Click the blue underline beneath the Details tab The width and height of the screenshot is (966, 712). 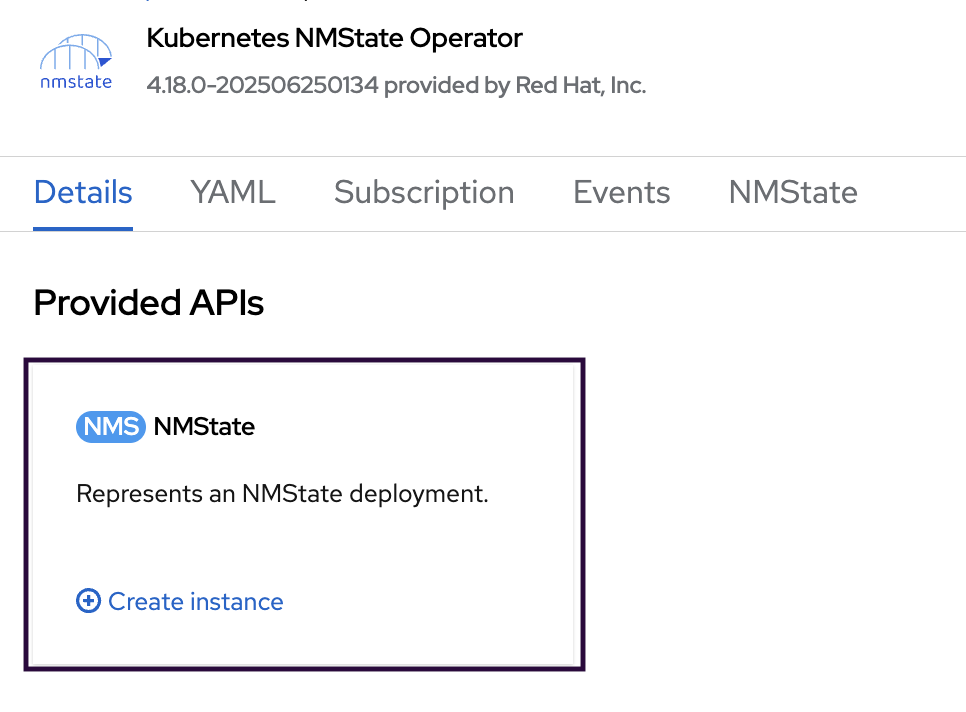pyautogui.click(x=83, y=228)
